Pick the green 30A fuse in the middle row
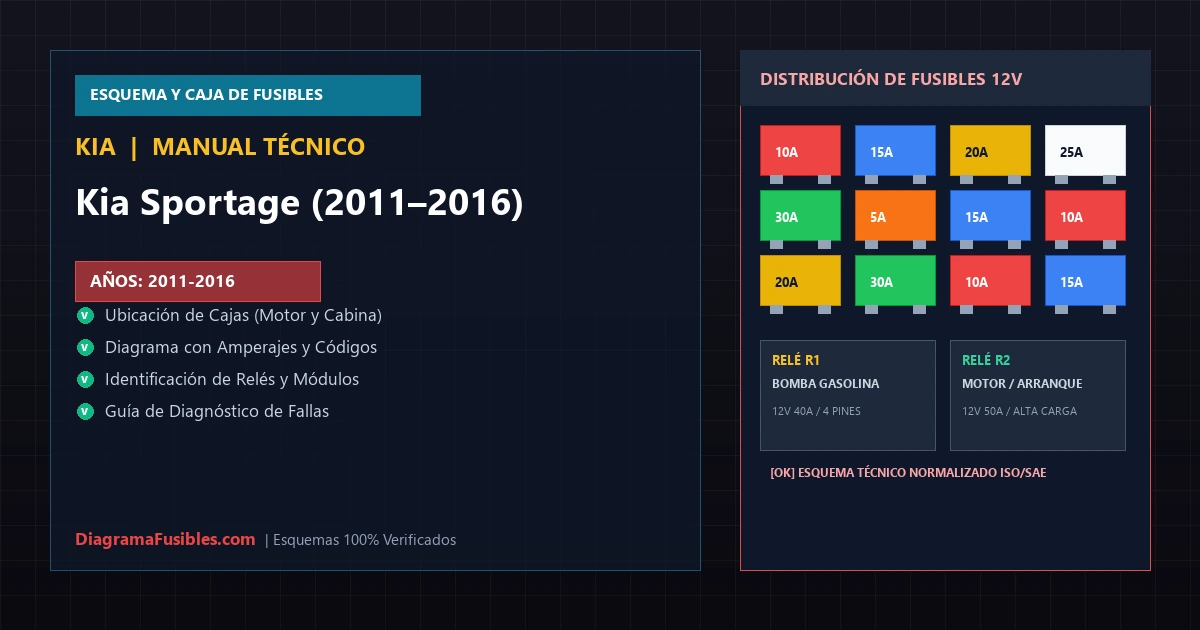This screenshot has width=1200, height=630. point(800,216)
